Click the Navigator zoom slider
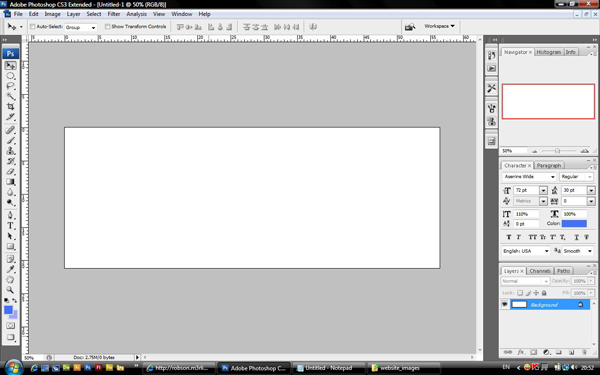This screenshot has width=600, height=375. point(558,151)
